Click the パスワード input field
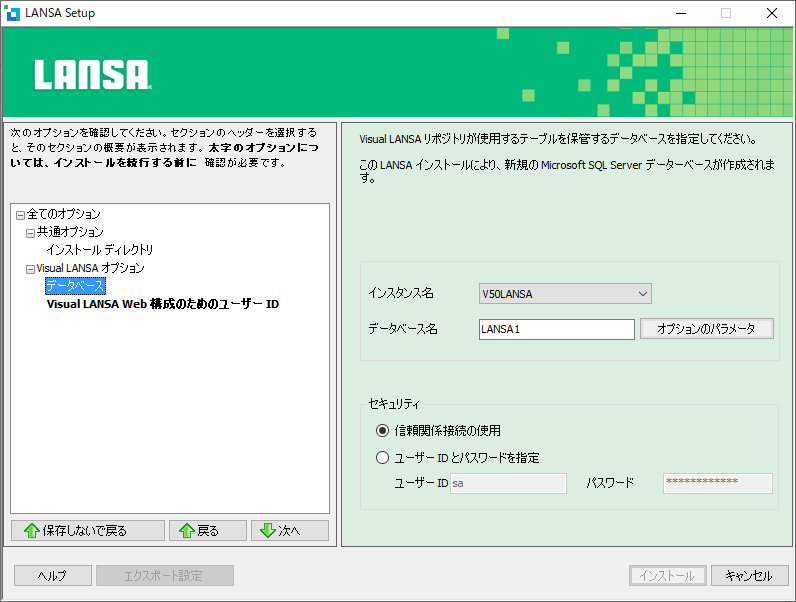 click(718, 483)
